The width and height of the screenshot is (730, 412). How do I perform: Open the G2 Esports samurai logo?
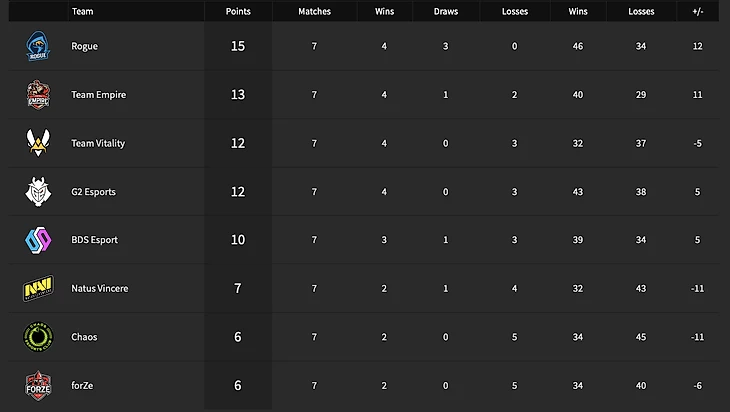pyautogui.click(x=38, y=191)
